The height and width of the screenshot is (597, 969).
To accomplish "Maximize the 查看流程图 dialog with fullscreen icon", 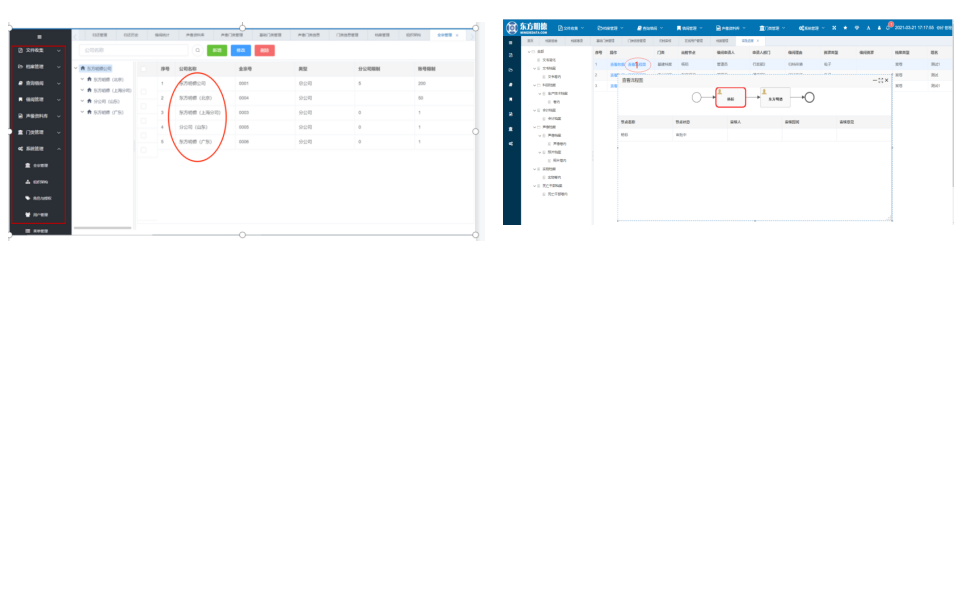I will point(881,80).
